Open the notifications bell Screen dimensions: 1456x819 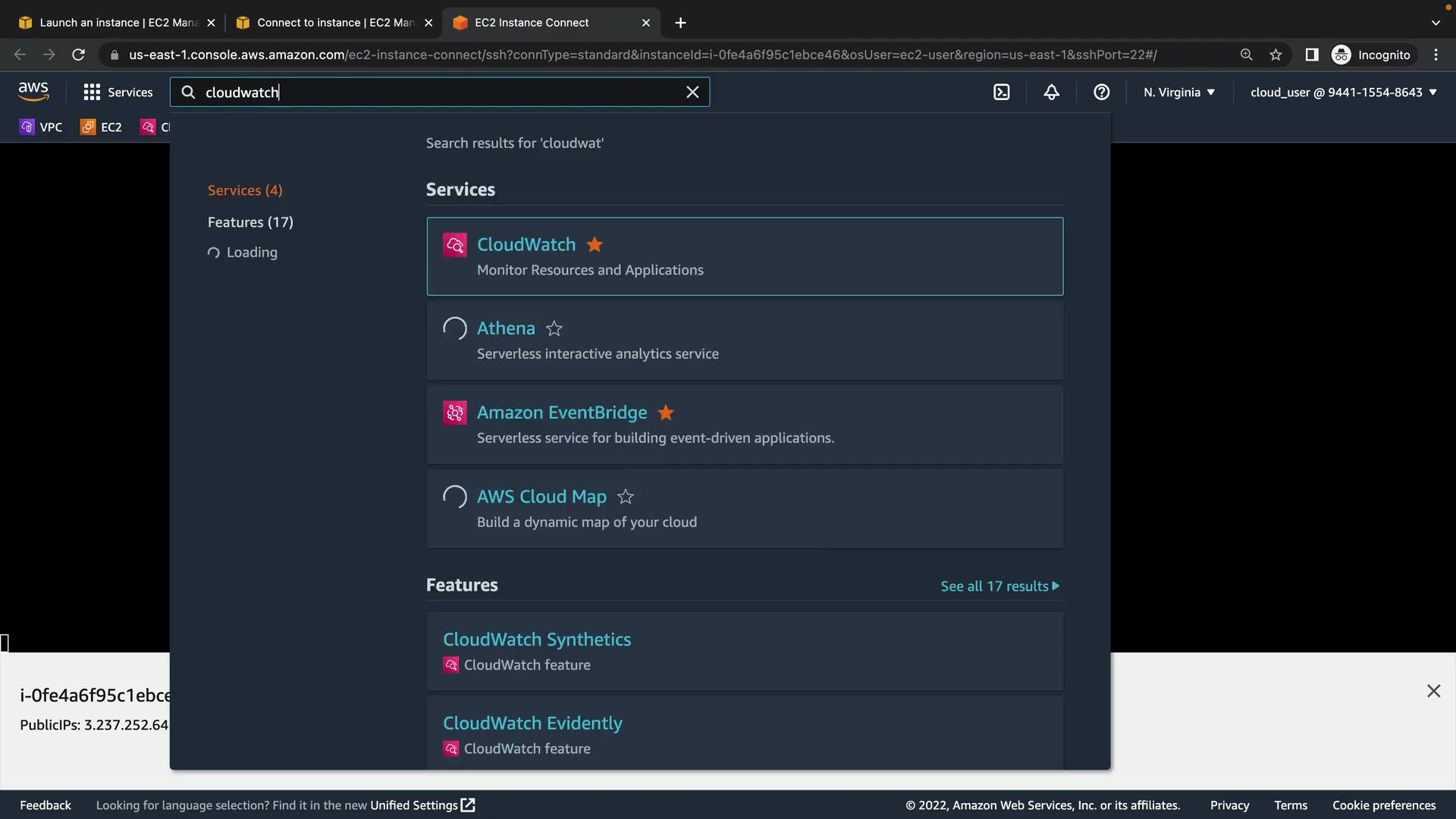1051,93
